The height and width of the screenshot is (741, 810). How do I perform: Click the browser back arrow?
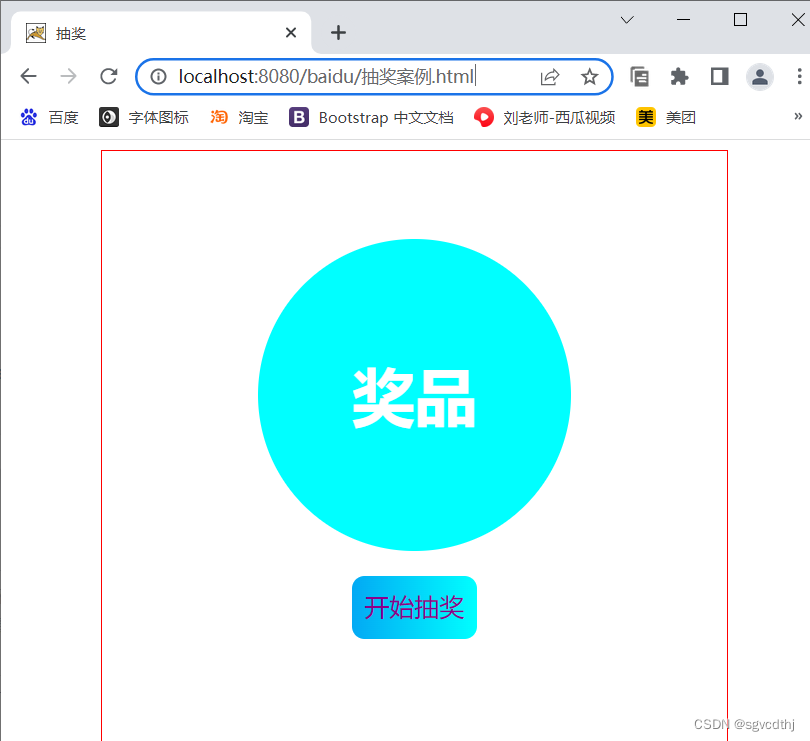point(28,76)
